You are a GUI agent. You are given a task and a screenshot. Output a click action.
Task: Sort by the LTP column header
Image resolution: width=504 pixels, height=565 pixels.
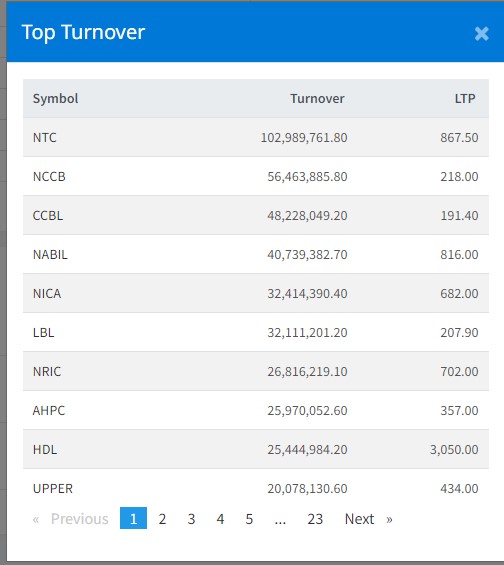(x=465, y=98)
